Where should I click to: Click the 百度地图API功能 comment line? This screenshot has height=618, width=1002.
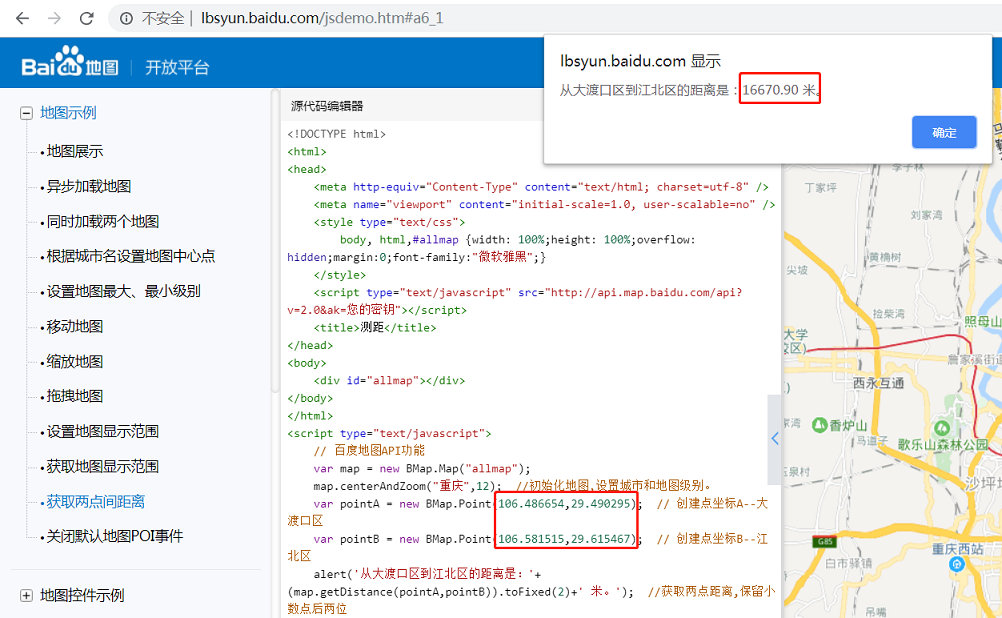(x=369, y=451)
